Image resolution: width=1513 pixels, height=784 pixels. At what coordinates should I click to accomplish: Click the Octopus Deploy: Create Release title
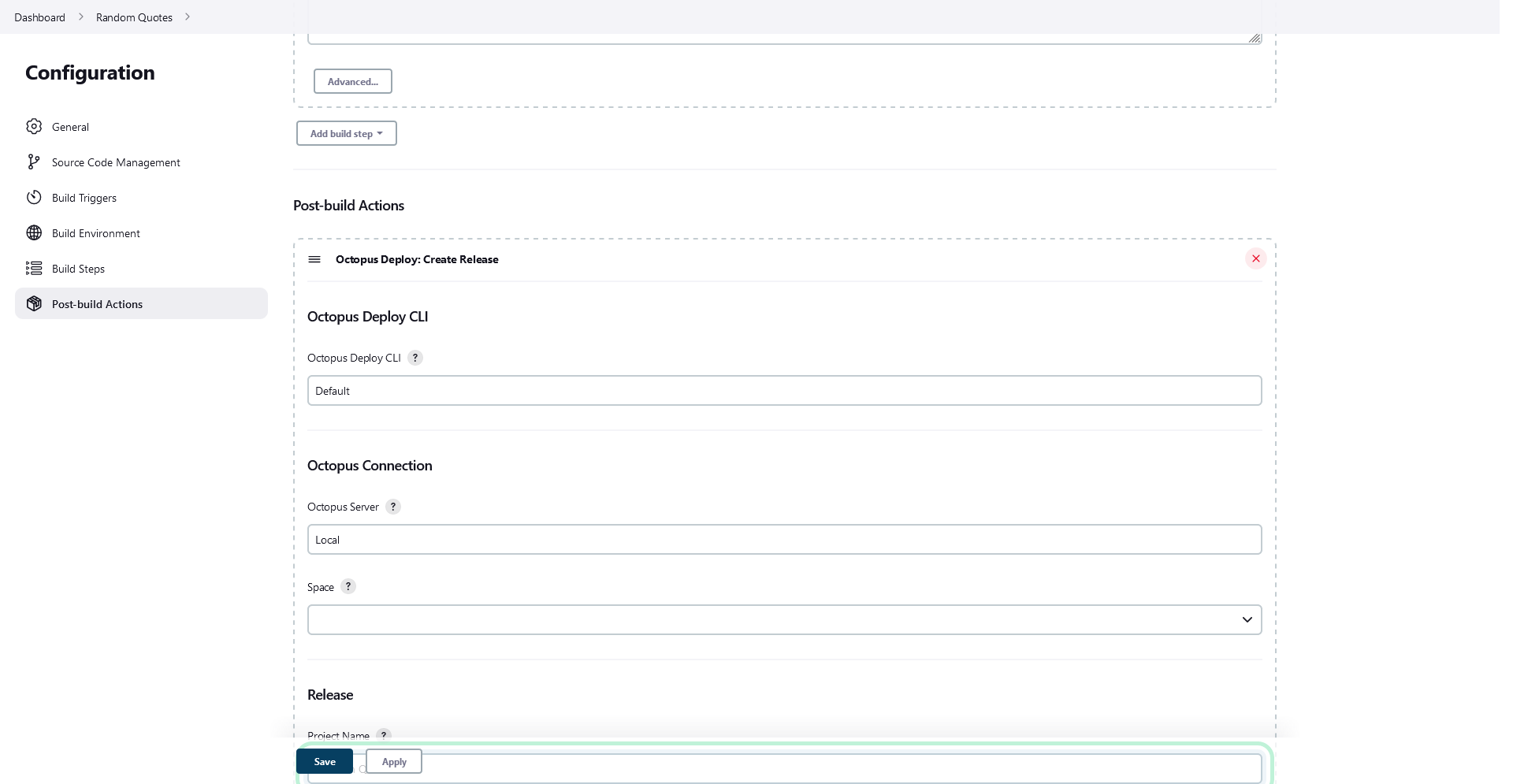tap(417, 259)
